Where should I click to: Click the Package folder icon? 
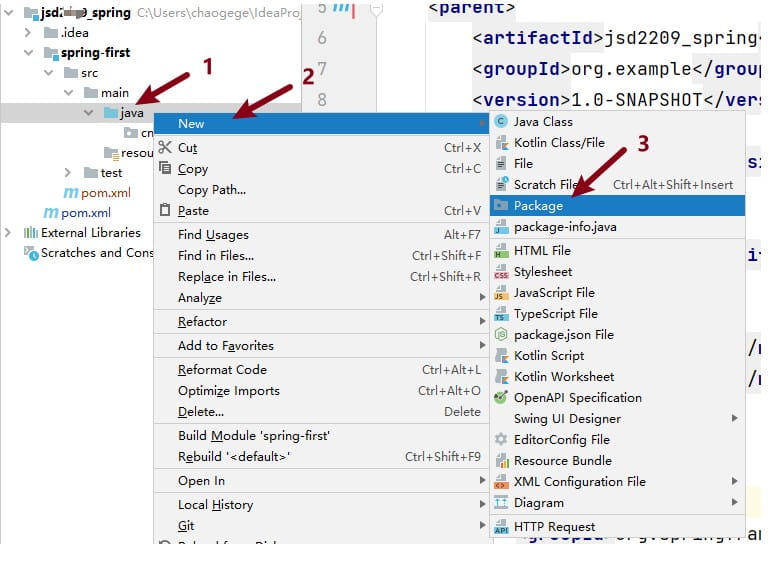pyautogui.click(x=501, y=206)
